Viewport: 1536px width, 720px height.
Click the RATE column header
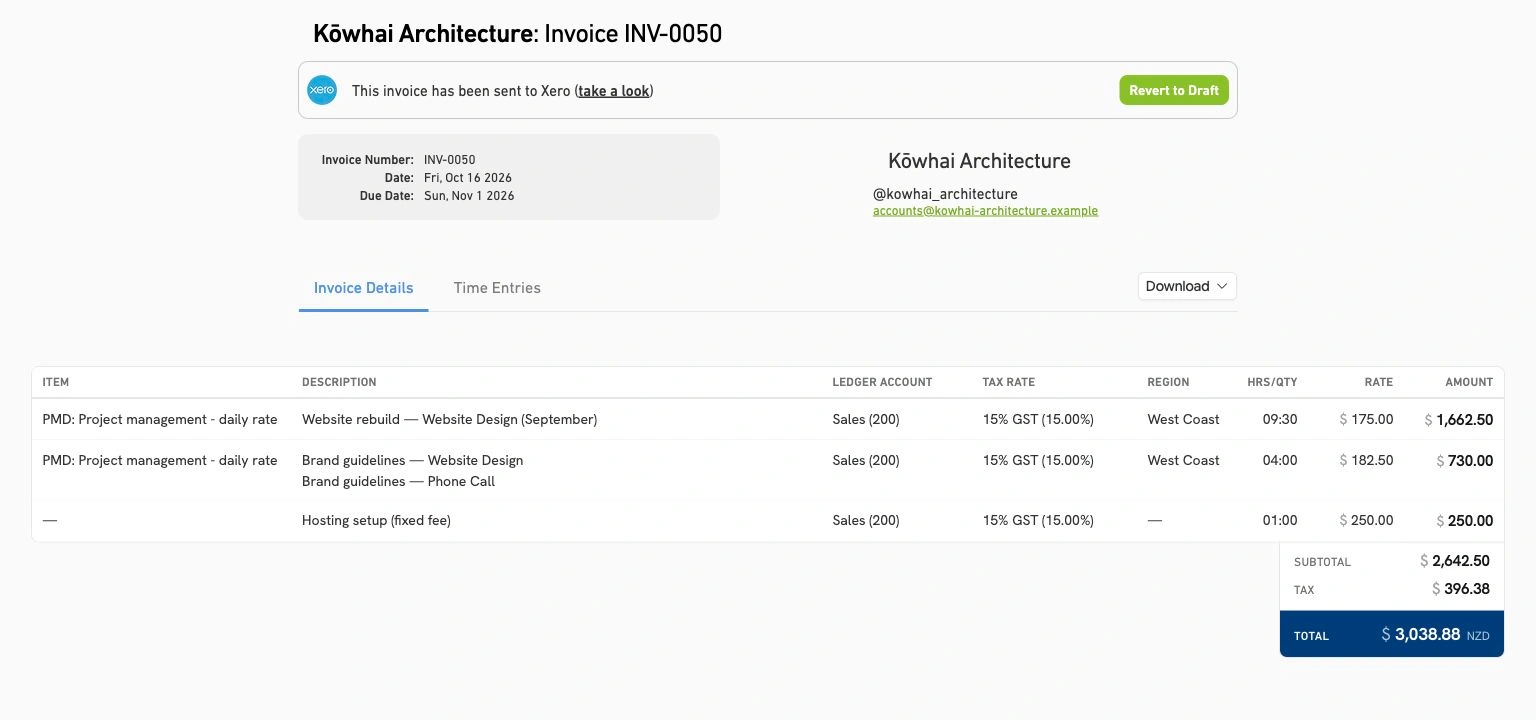1379,382
